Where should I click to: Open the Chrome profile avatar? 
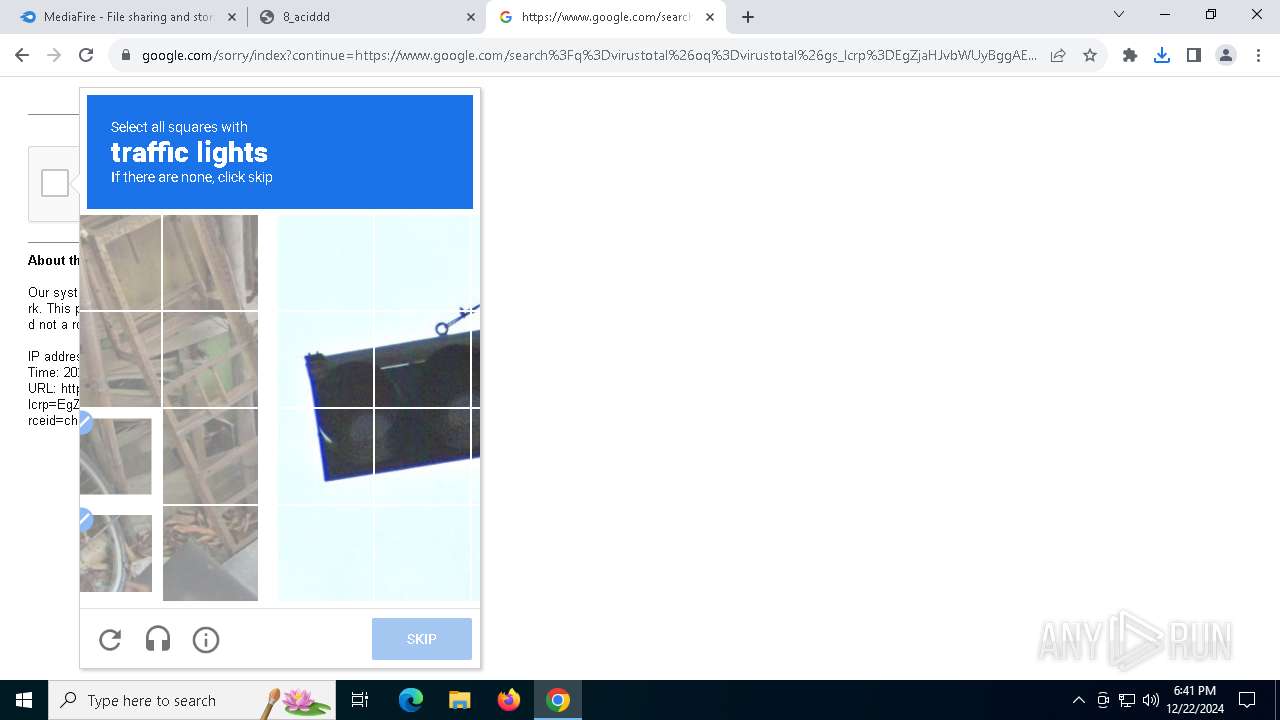1226,55
